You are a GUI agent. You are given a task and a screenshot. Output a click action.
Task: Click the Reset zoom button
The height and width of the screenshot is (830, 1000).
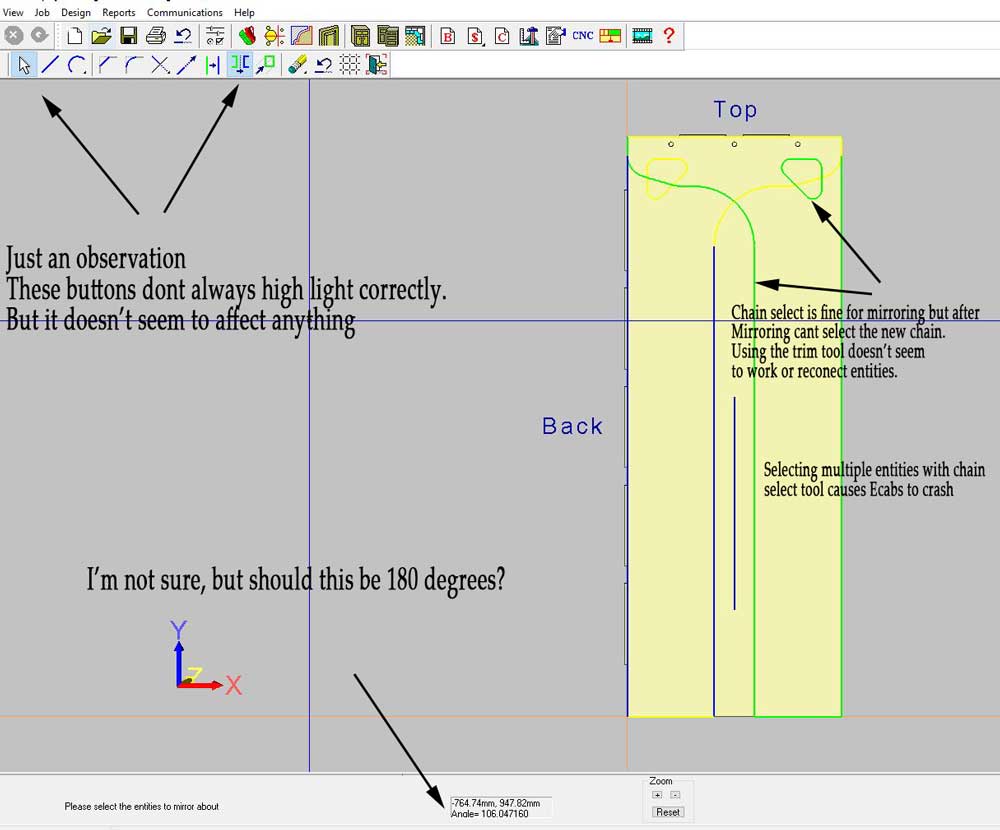(668, 812)
